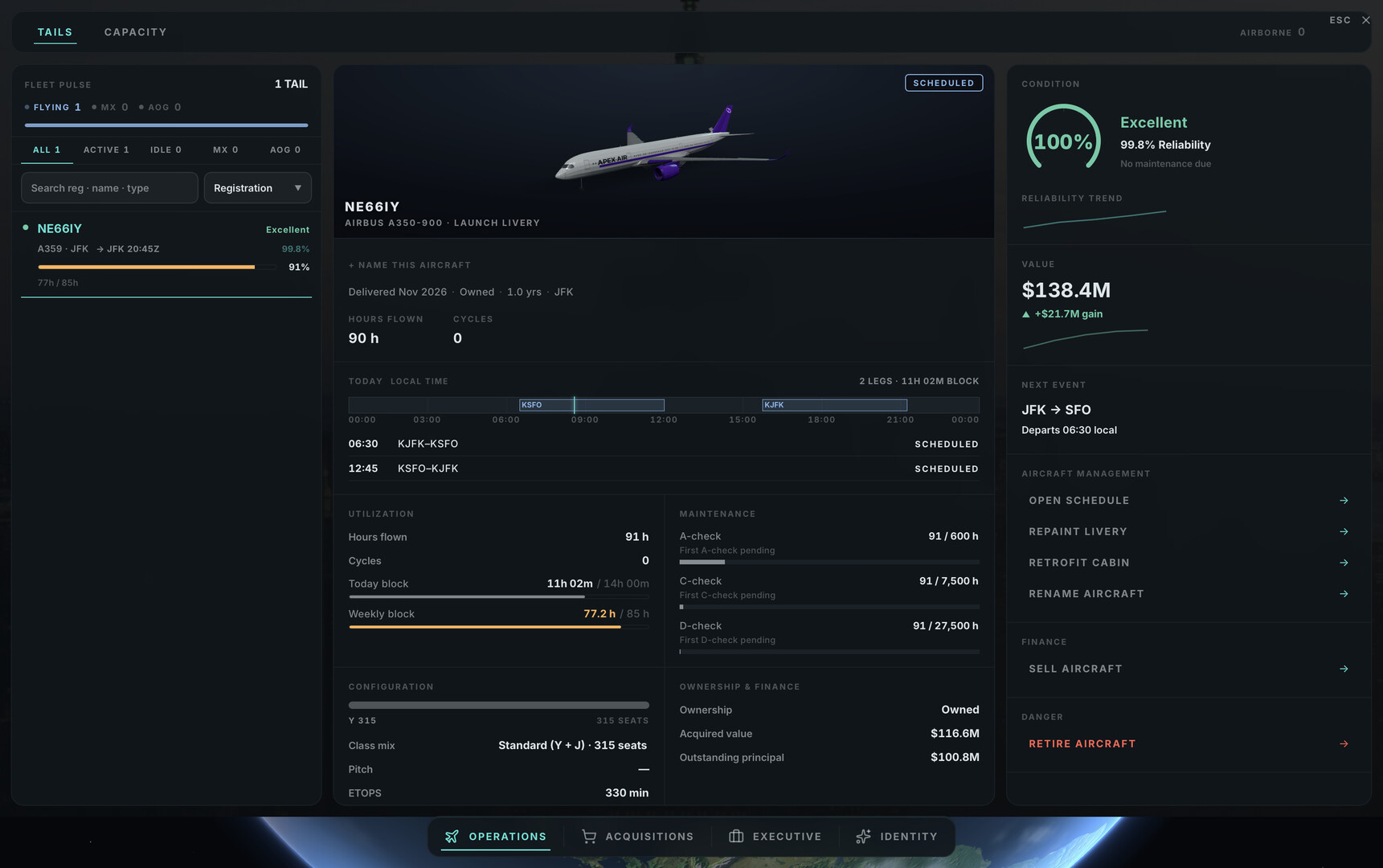
Task: Click the green status dot beside NE66IY
Action: 26,227
